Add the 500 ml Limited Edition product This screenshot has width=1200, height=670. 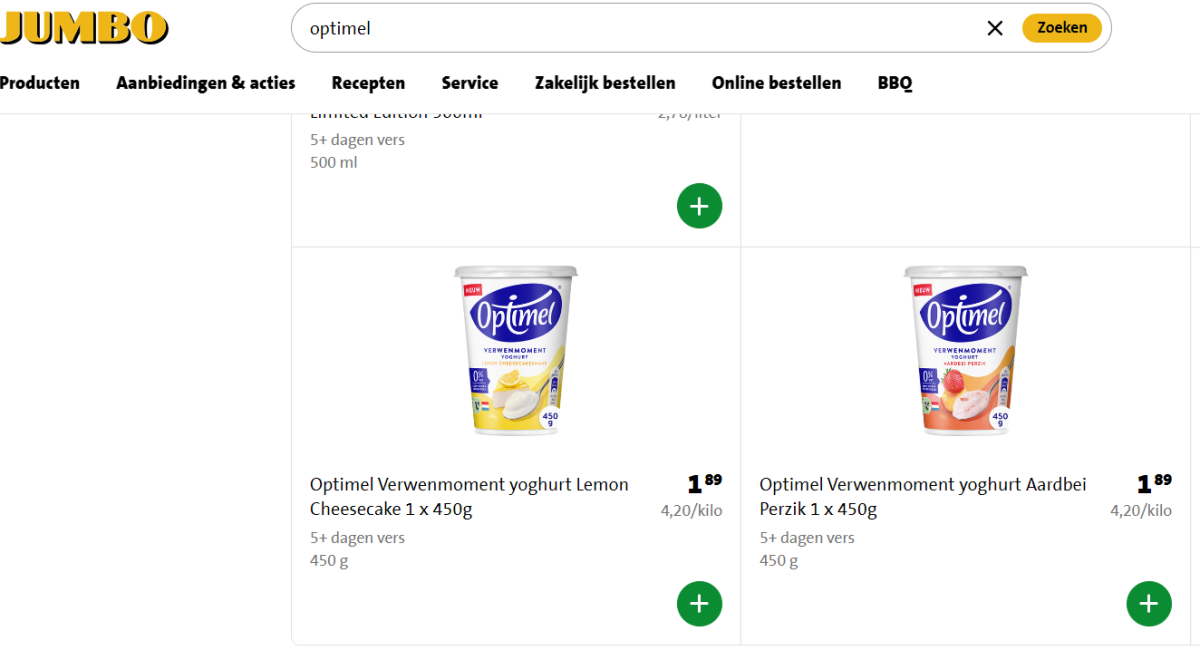point(699,206)
